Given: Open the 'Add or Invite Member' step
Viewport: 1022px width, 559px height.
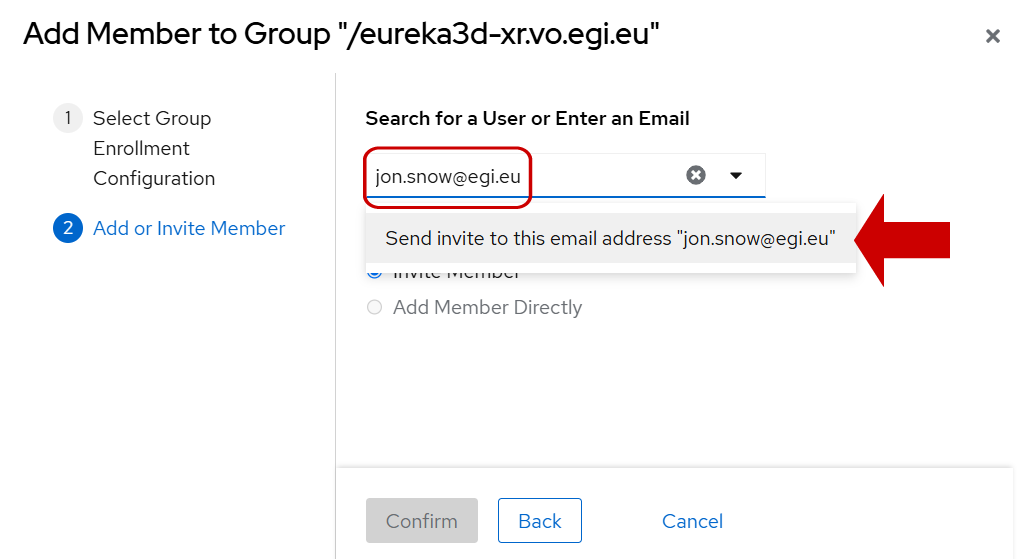Looking at the screenshot, I should pyautogui.click(x=189, y=228).
